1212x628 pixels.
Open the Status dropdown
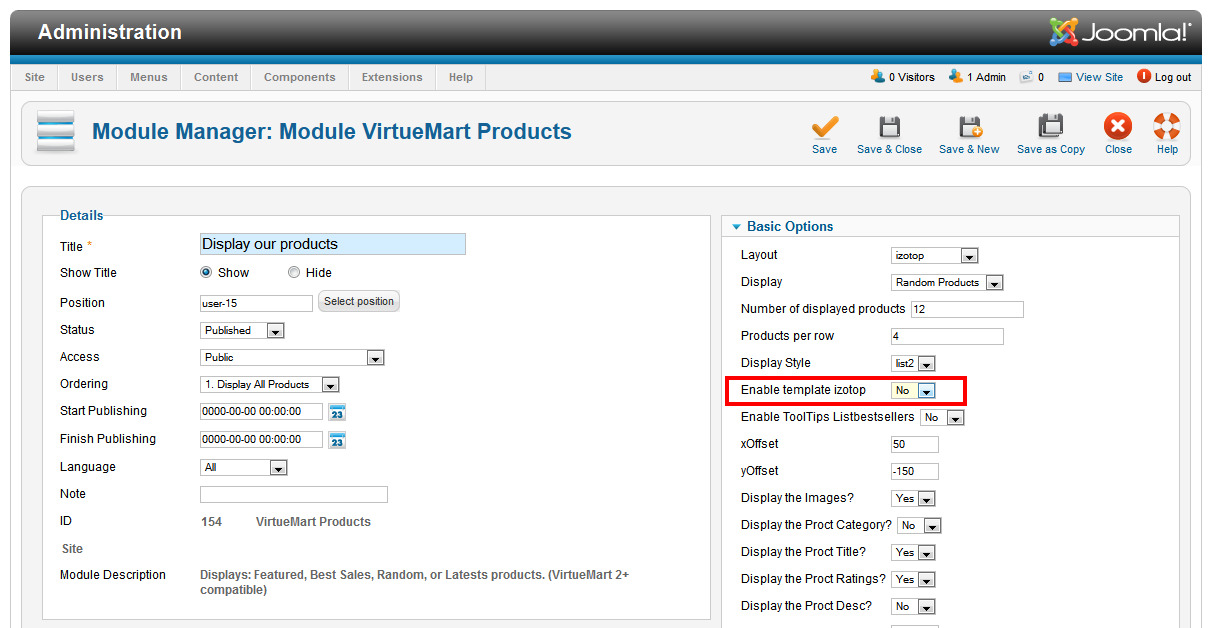(243, 330)
